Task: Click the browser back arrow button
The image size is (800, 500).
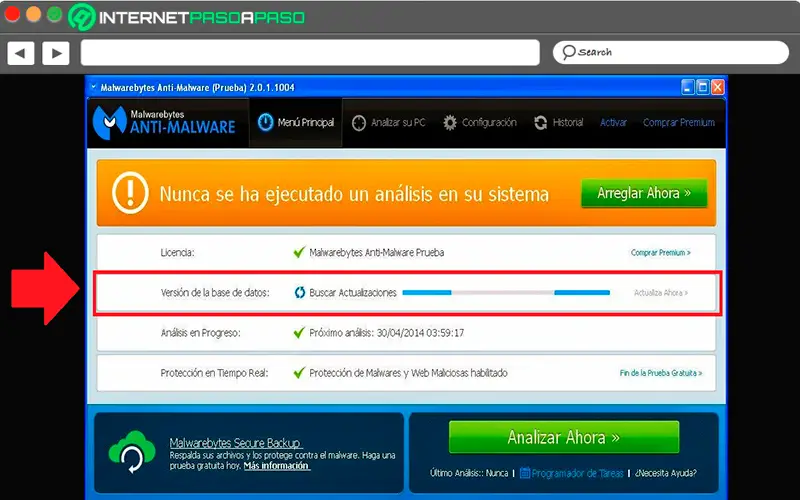Action: tap(20, 53)
